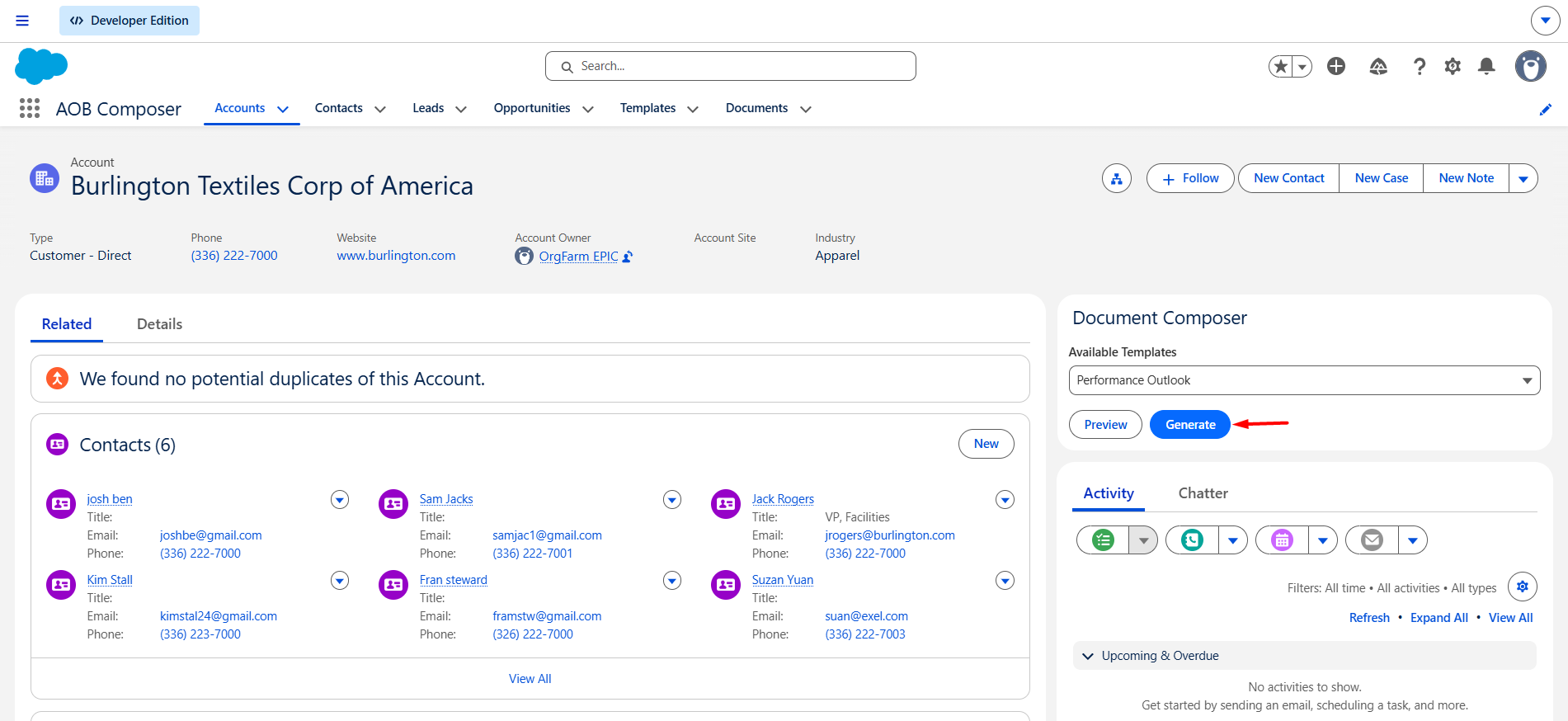Click the Preview button

[x=1105, y=425]
